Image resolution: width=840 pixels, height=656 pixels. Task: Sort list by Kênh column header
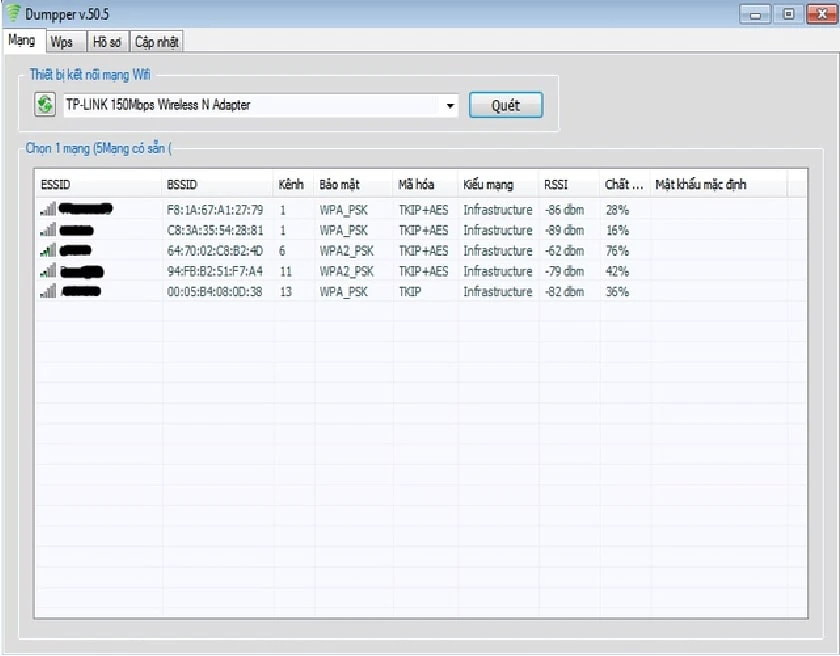(293, 184)
